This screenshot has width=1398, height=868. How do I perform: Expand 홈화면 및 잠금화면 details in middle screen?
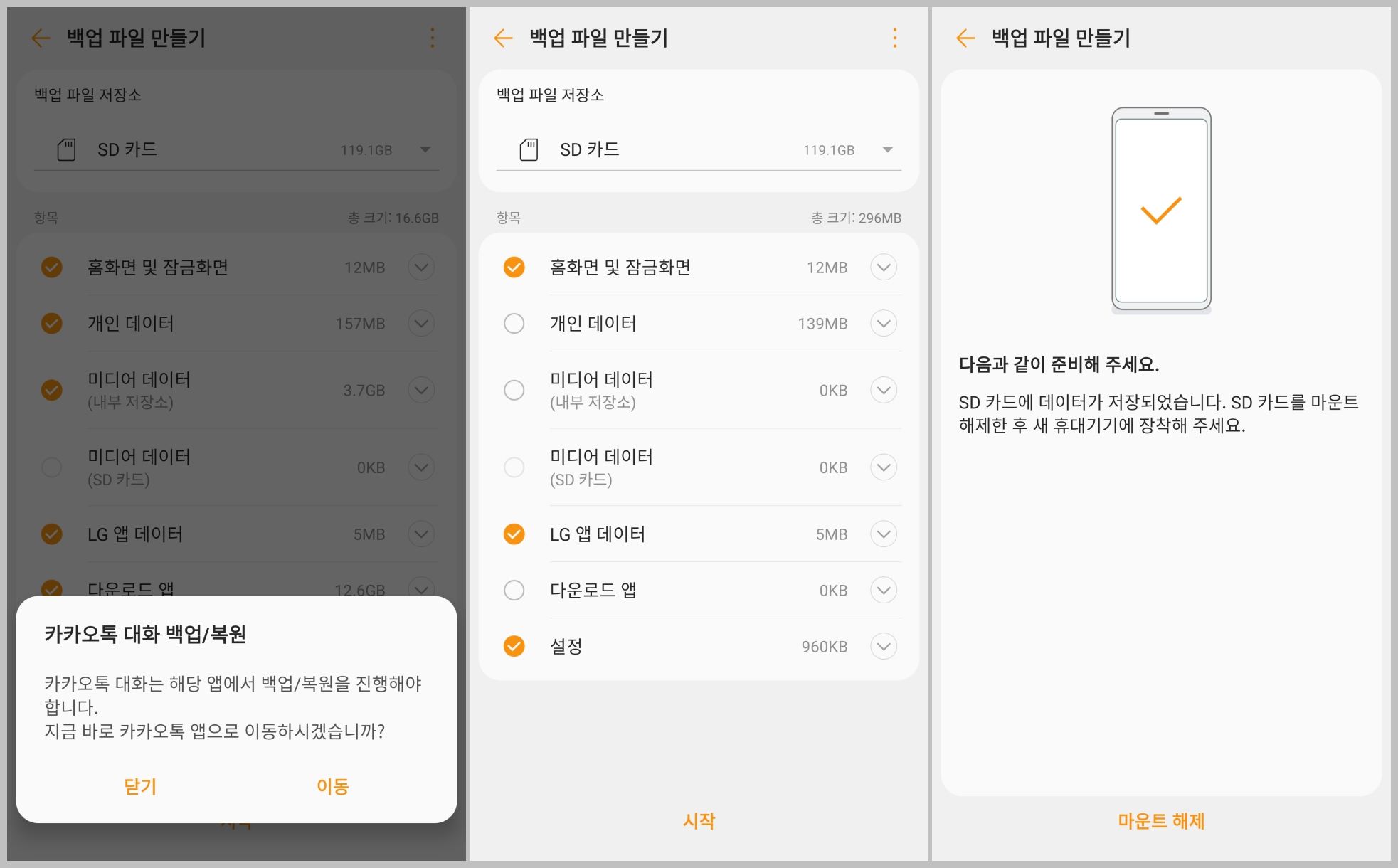(884, 268)
